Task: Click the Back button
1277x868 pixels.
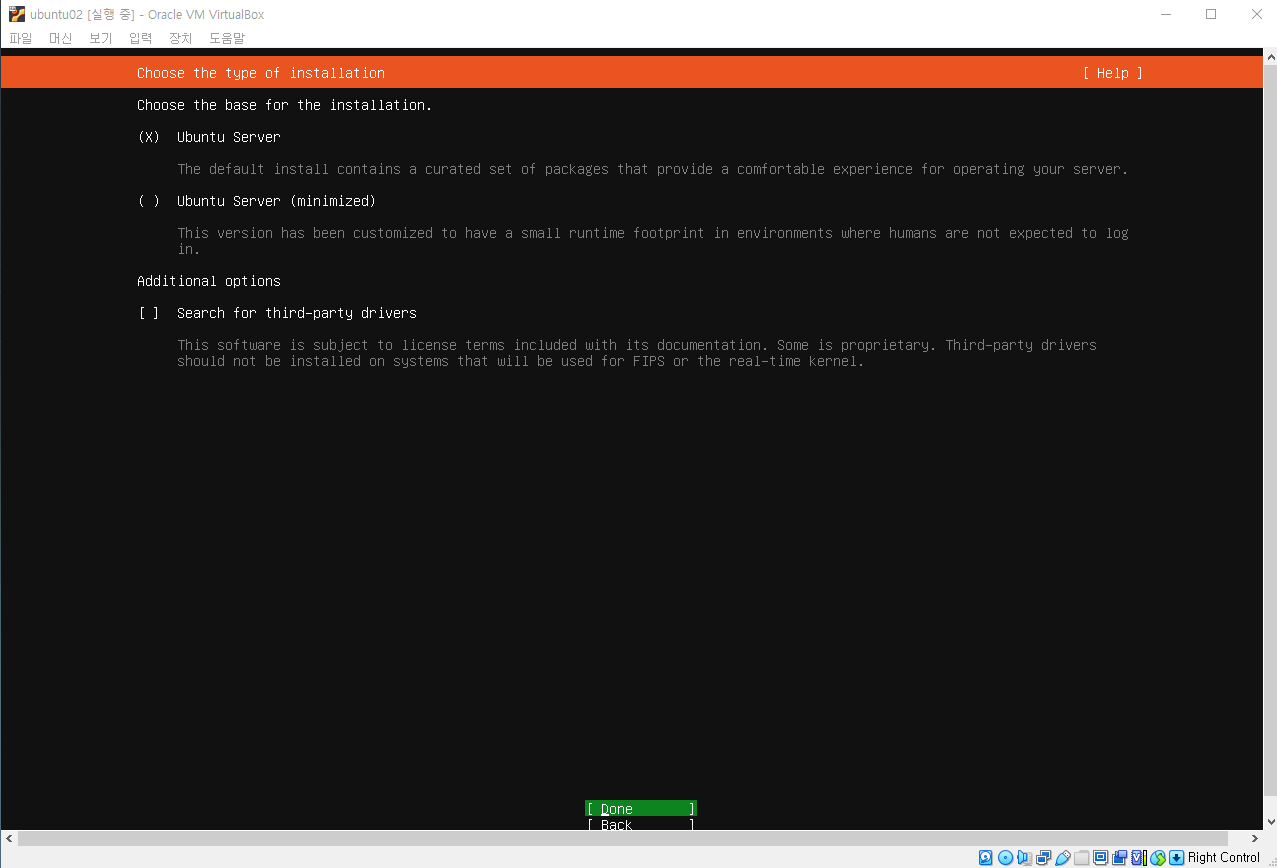Action: pos(641,824)
